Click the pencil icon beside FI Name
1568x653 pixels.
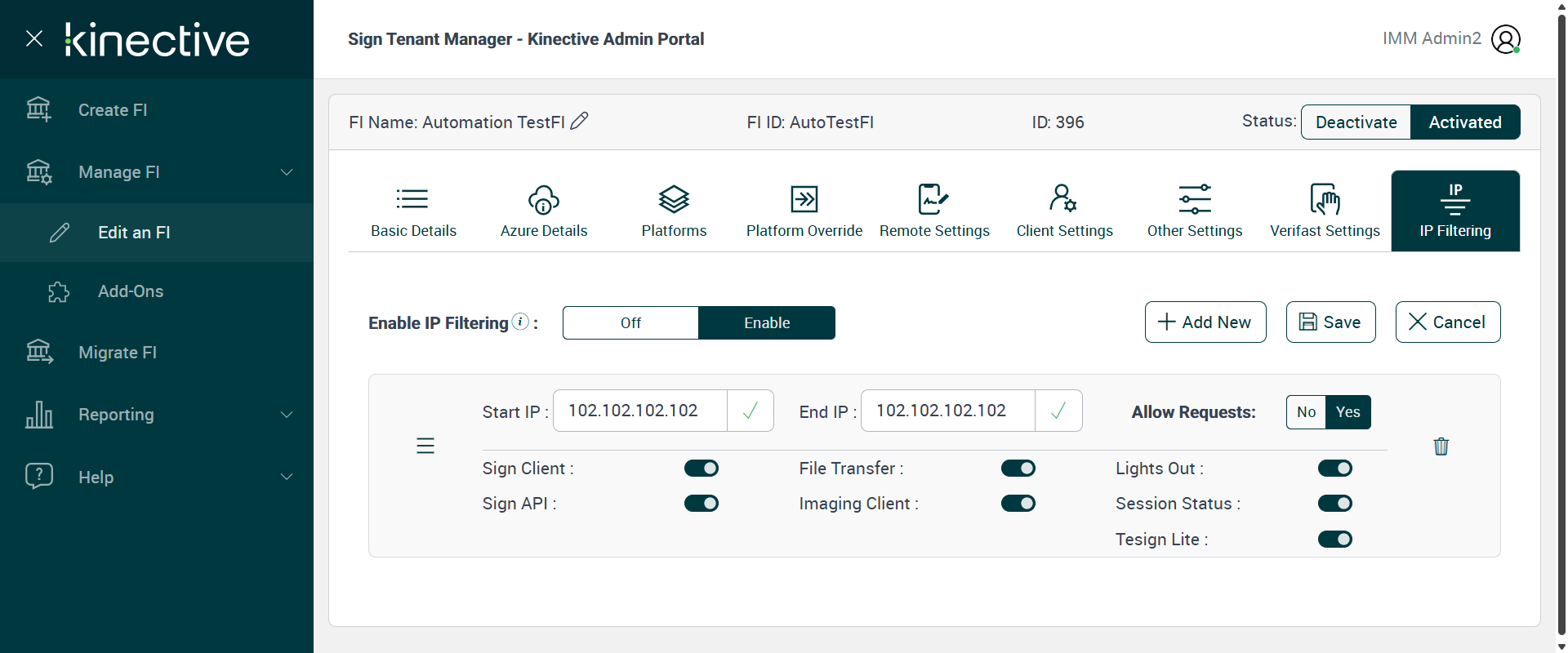click(579, 122)
